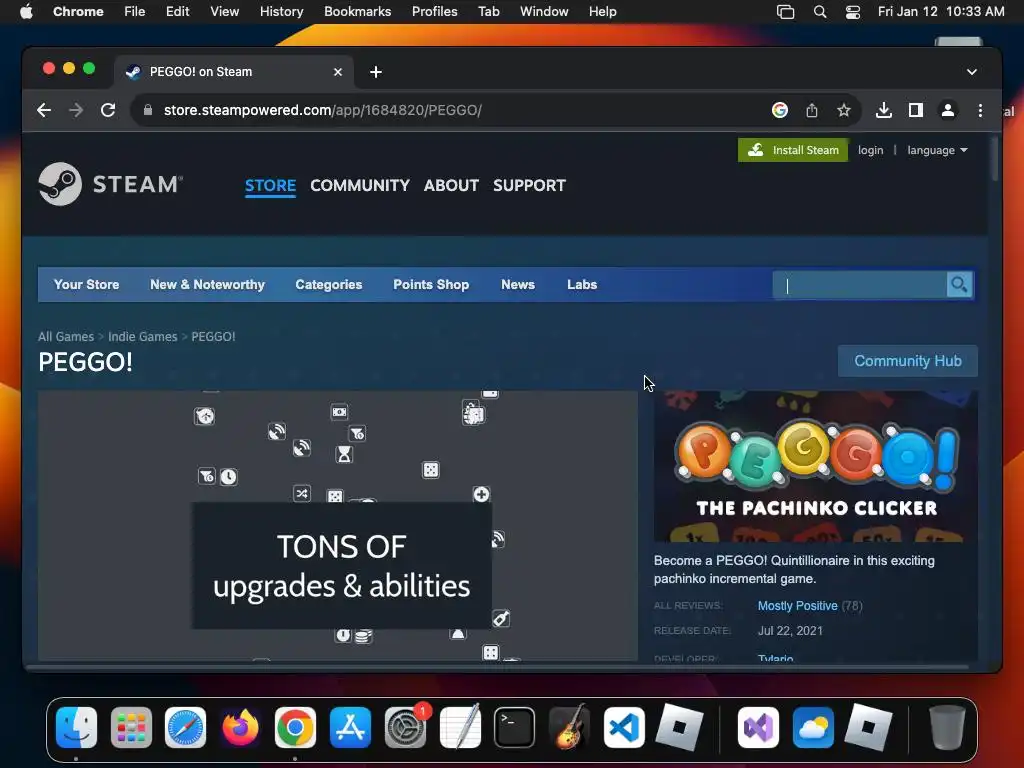Open GarageBand from the Dock
The image size is (1024, 768).
(x=569, y=728)
